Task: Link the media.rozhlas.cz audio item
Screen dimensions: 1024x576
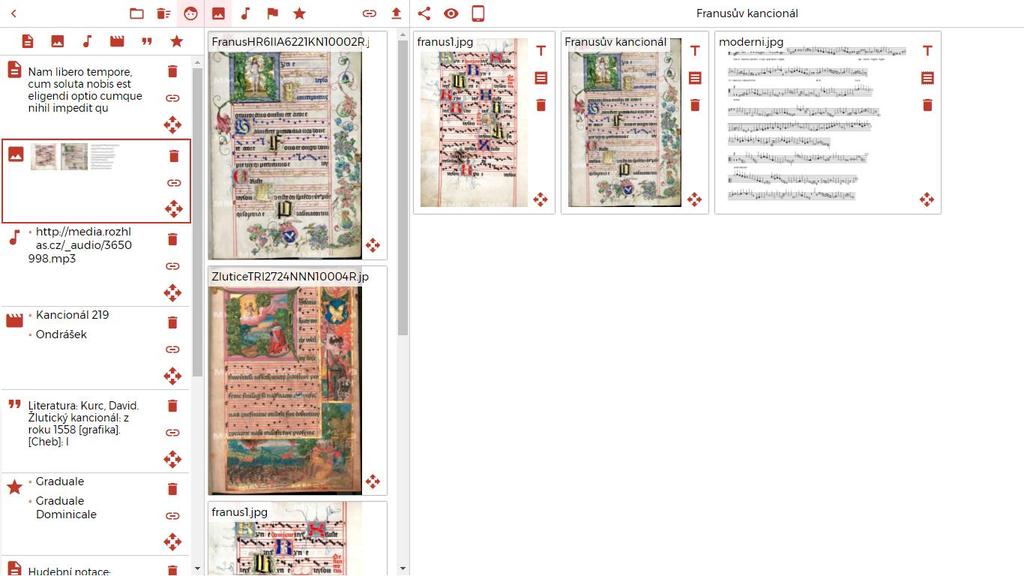Action: pyautogui.click(x=172, y=266)
